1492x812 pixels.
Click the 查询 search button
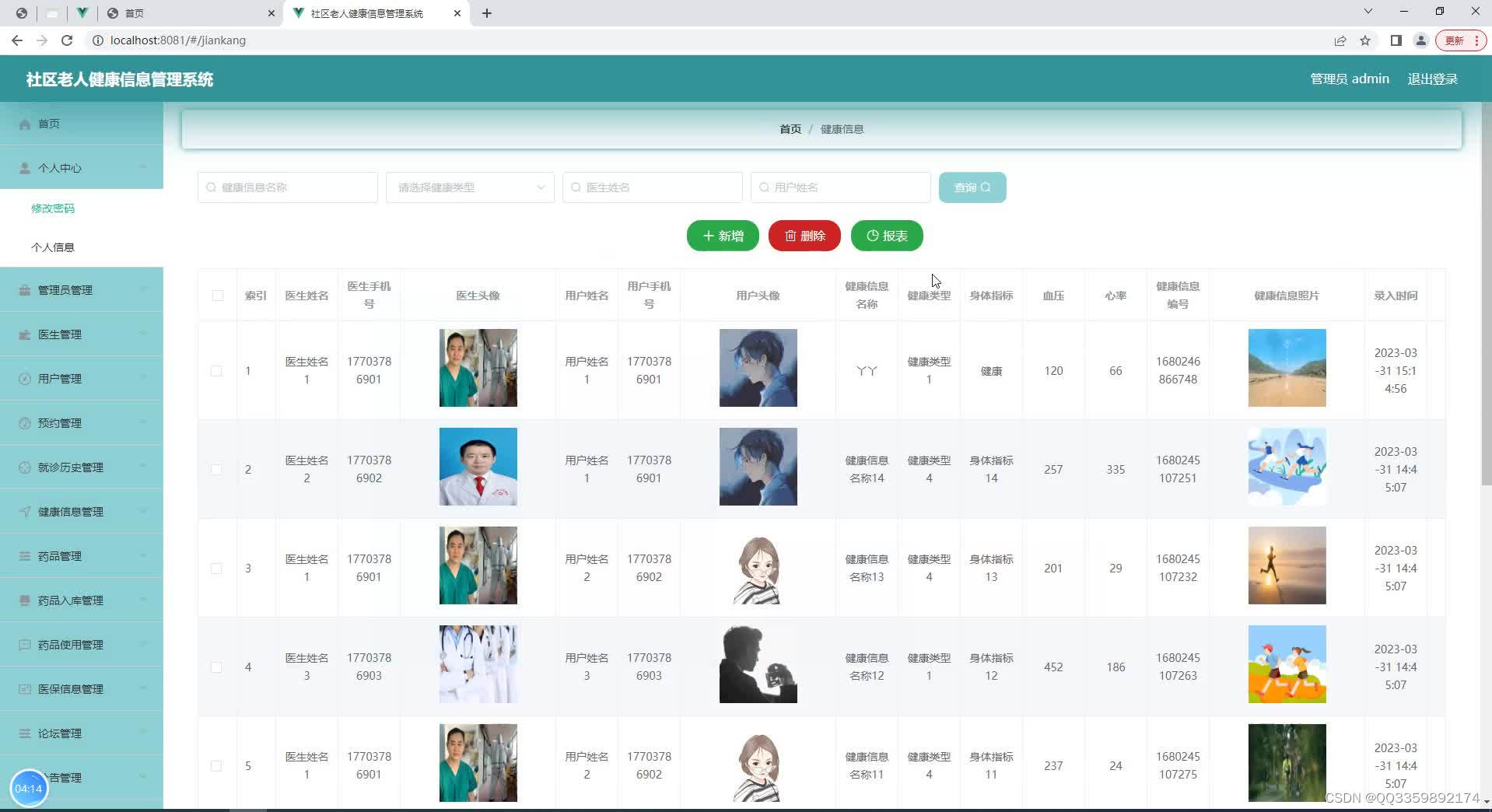(972, 187)
